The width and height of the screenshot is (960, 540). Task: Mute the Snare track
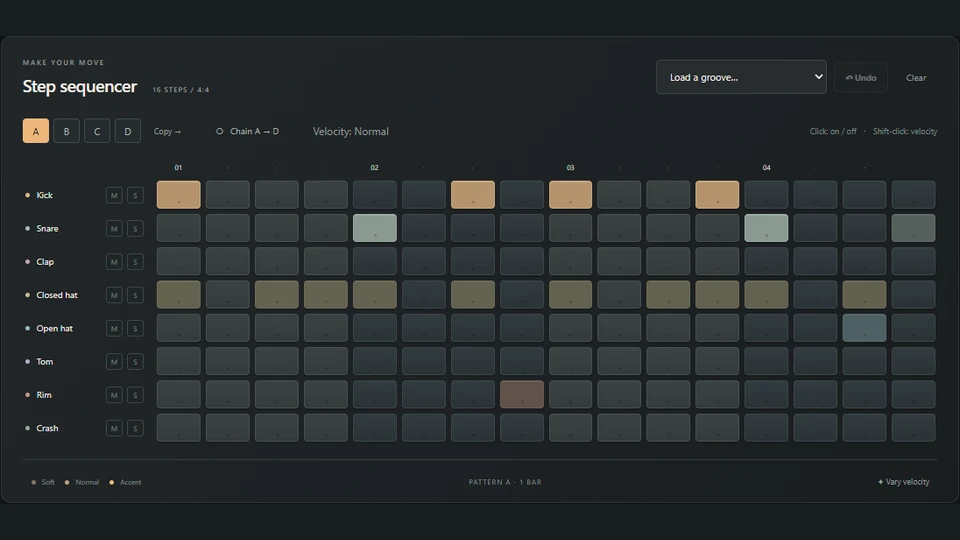114,228
